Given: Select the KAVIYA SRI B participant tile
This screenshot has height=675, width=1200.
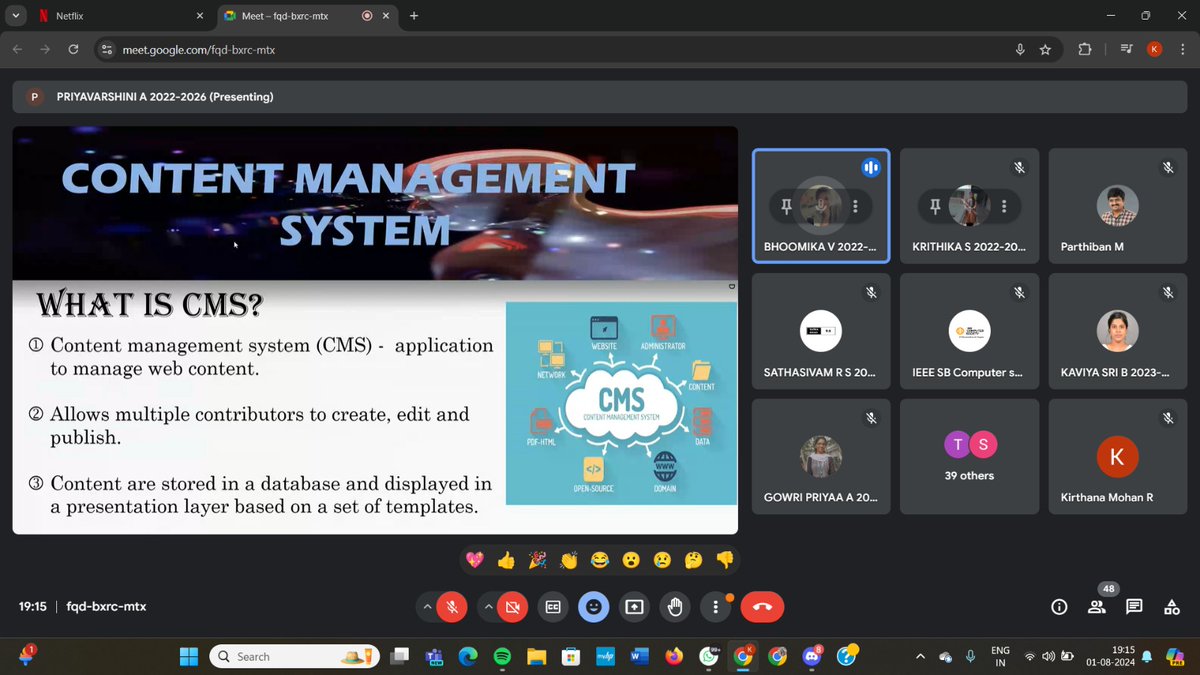Looking at the screenshot, I should (1117, 331).
